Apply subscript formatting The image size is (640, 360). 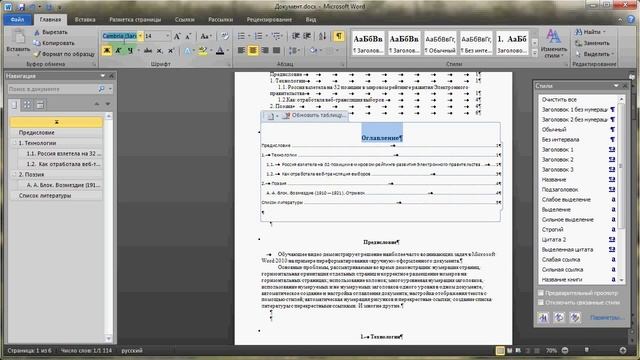(x=160, y=51)
